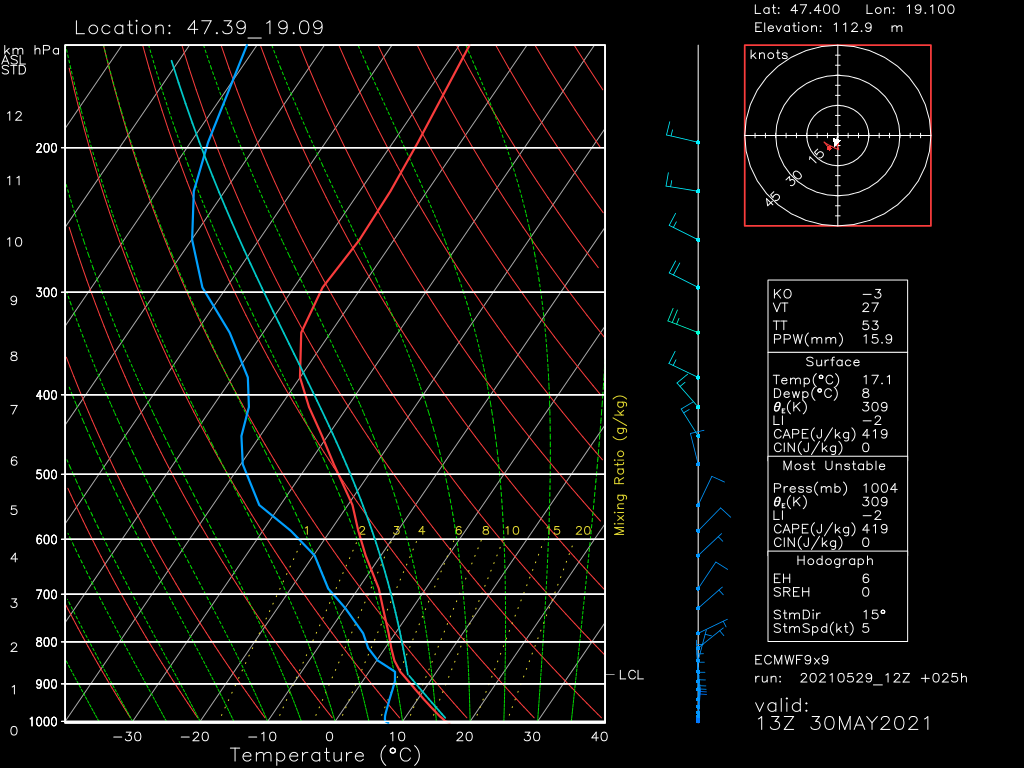Image resolution: width=1024 pixels, height=768 pixels.
Task: Select the 'Surface' section header
Action: coord(832,362)
